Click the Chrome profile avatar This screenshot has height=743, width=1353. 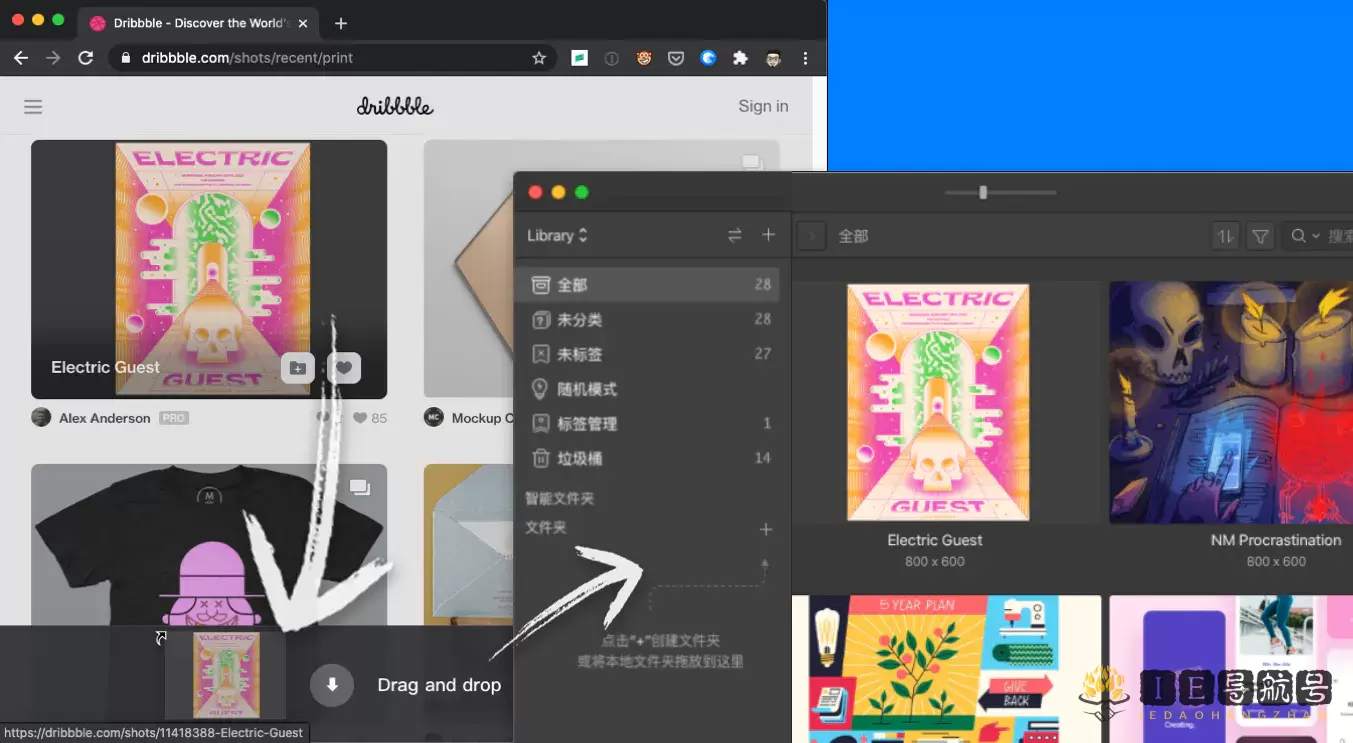click(x=773, y=58)
